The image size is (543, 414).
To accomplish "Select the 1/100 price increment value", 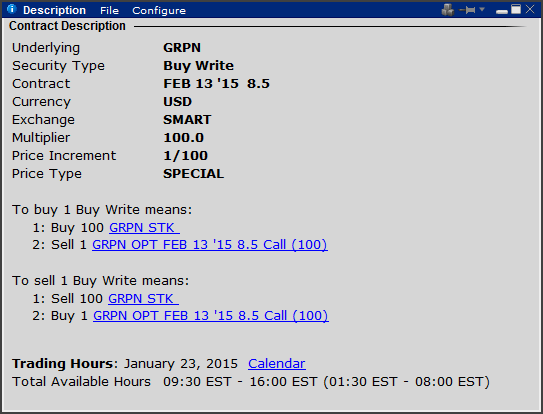I will (x=185, y=156).
